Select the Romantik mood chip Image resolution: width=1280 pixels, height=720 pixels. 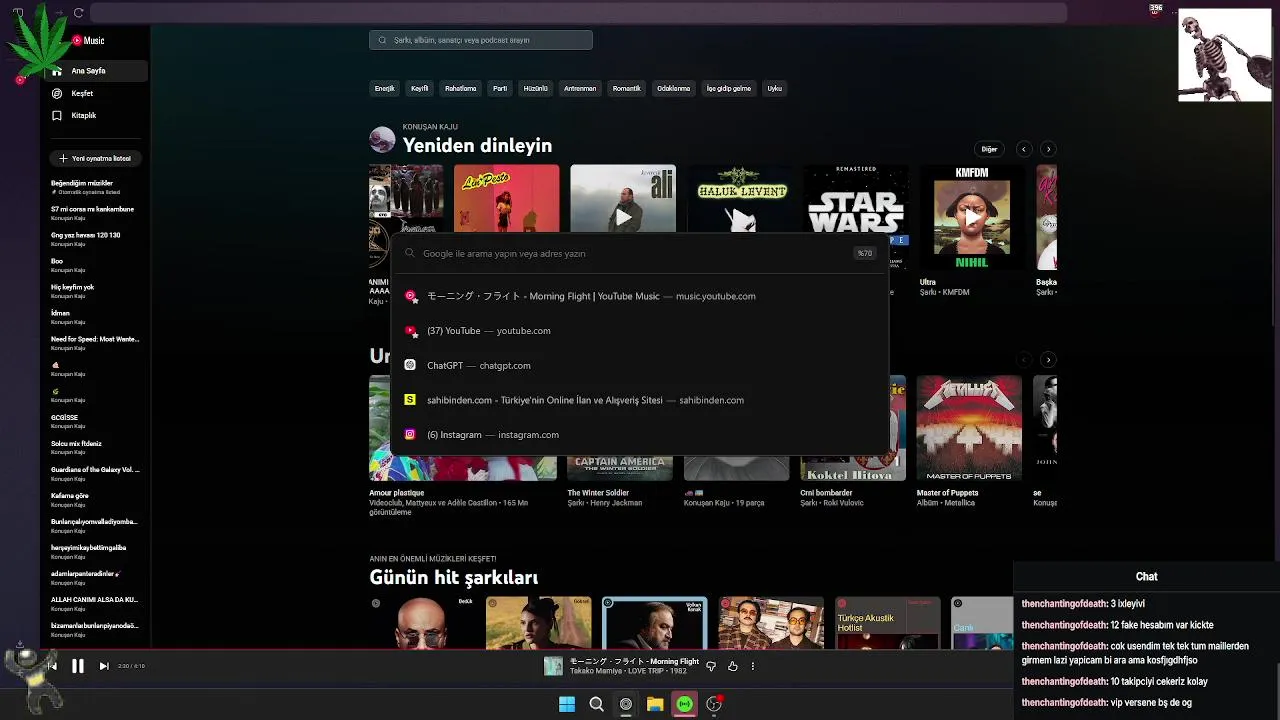(x=626, y=88)
